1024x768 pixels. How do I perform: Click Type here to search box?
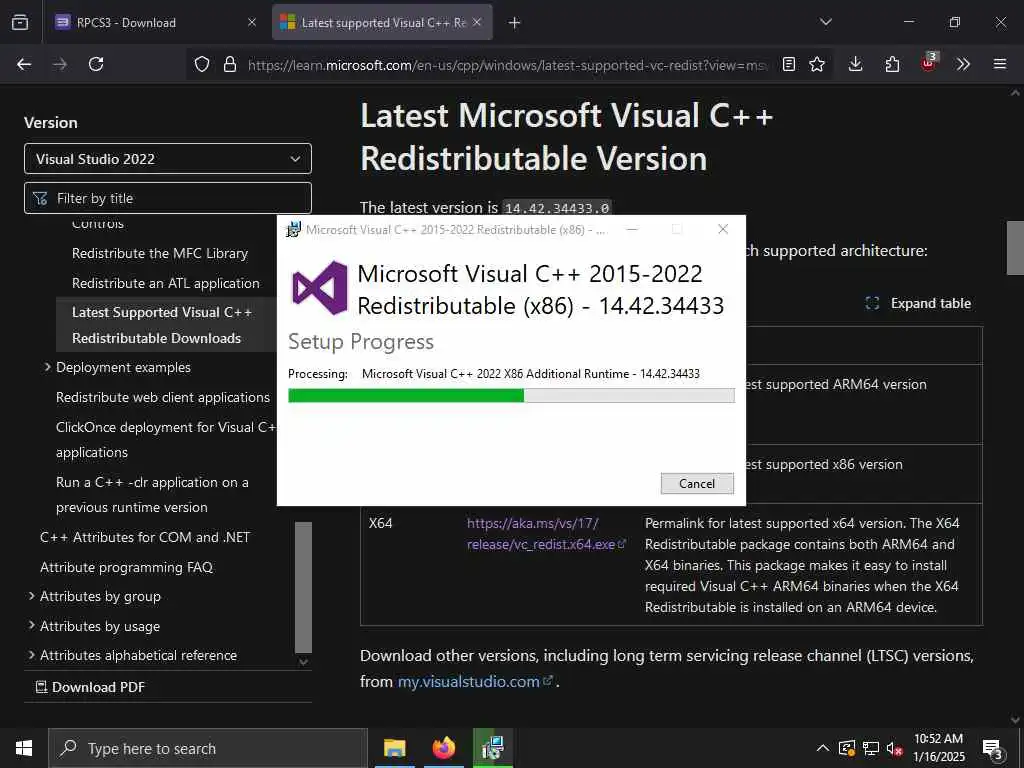click(208, 748)
